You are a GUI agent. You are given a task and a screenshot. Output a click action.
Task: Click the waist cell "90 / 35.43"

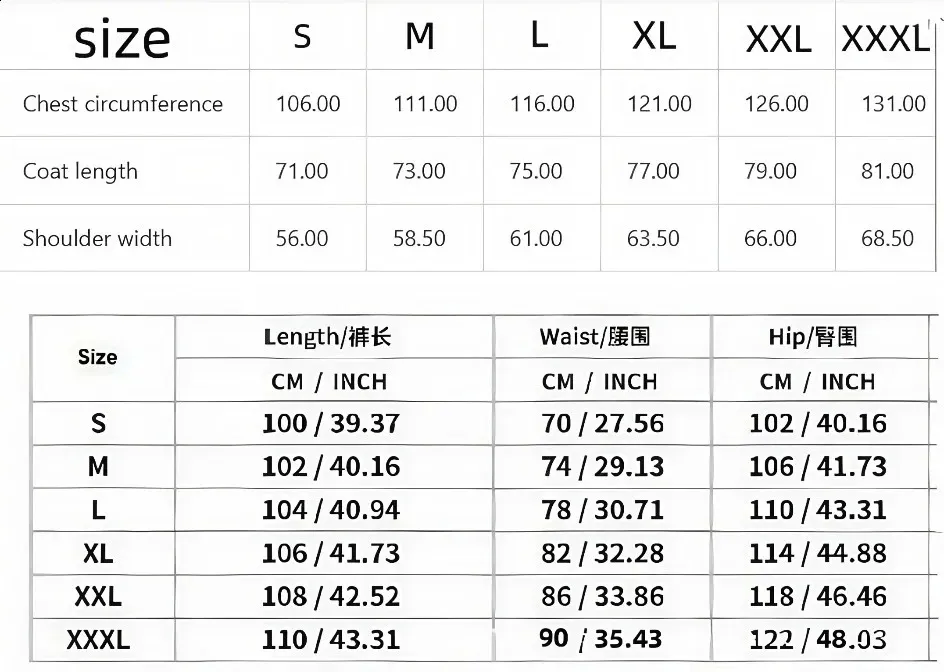(602, 639)
